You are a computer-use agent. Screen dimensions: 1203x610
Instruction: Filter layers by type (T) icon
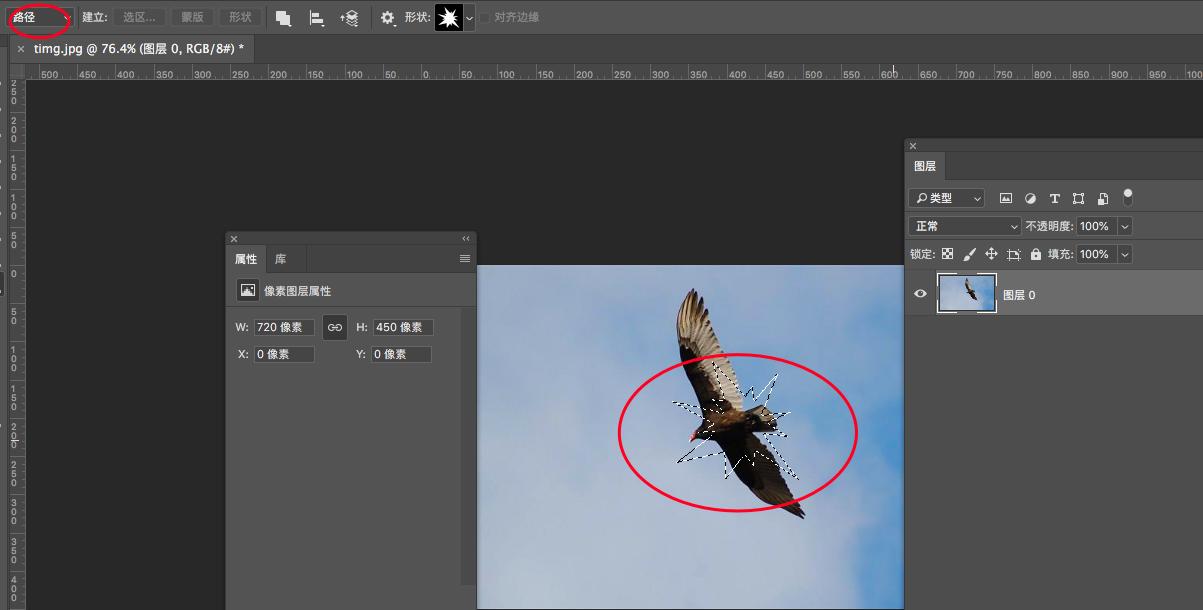pyautogui.click(x=1054, y=199)
